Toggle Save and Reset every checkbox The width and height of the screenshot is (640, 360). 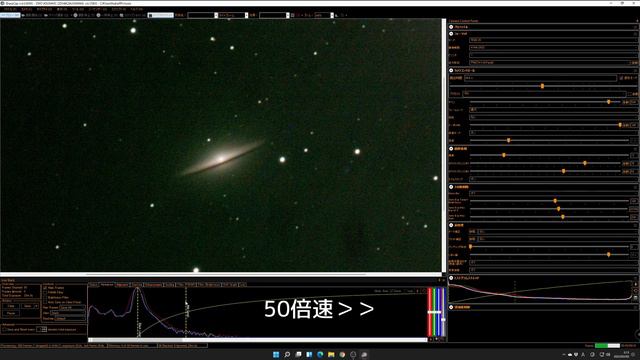5,329
